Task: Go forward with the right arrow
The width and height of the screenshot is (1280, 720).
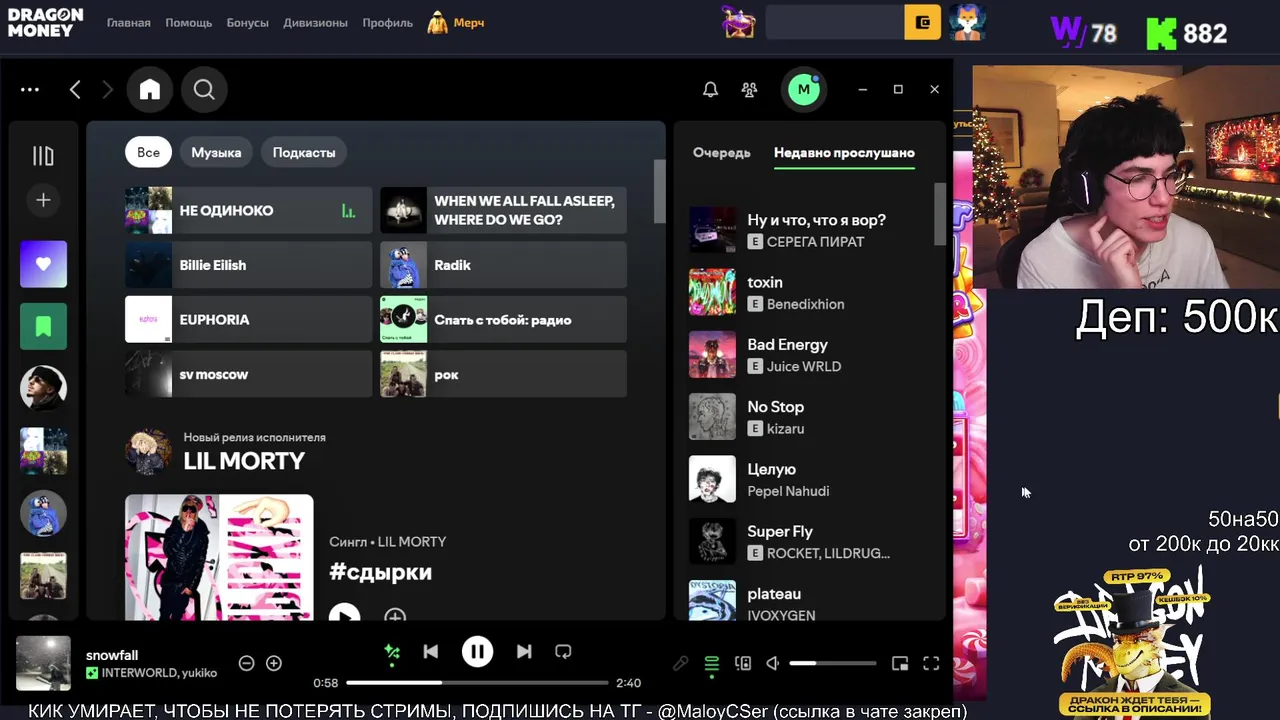Action: pos(107,90)
